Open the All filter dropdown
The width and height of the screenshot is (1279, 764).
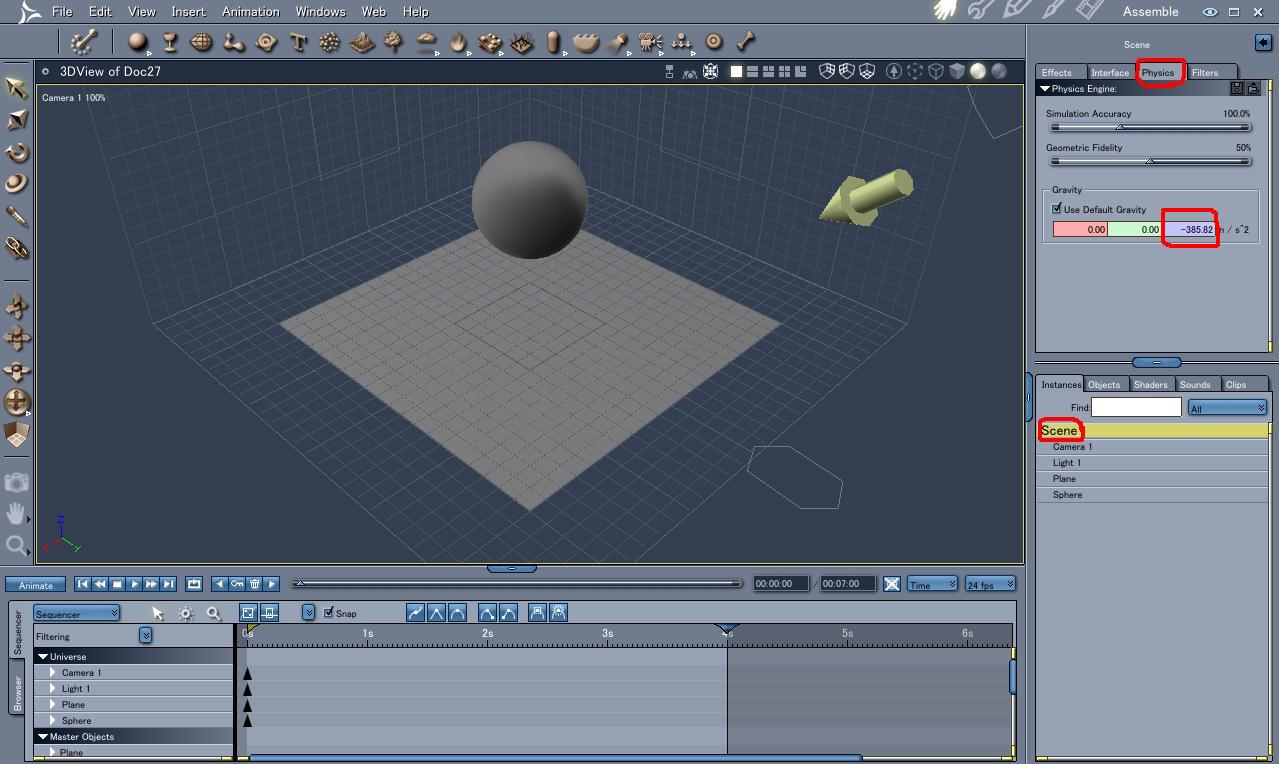click(x=1227, y=408)
